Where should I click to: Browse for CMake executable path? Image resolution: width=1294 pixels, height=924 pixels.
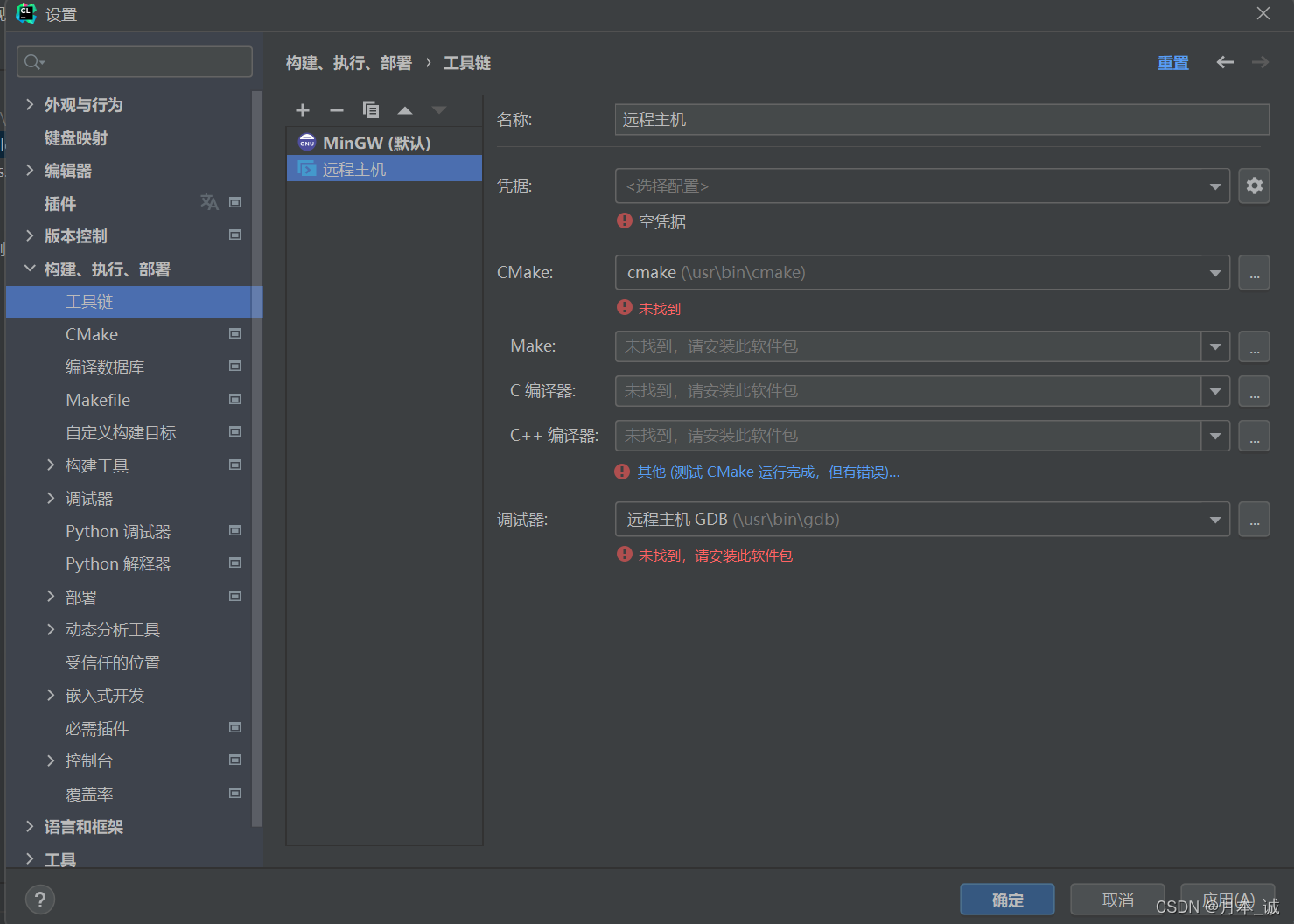pos(1254,273)
